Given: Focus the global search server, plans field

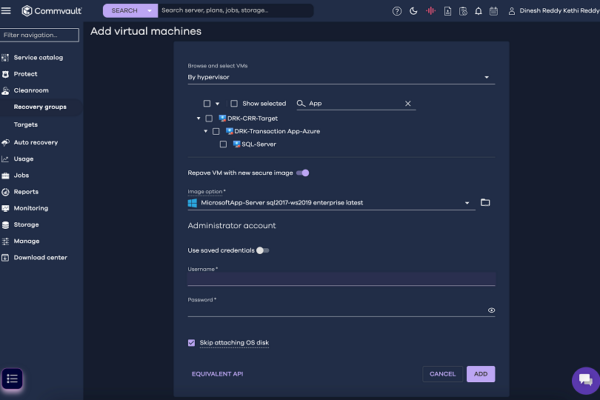Looking at the screenshot, I should [x=235, y=11].
